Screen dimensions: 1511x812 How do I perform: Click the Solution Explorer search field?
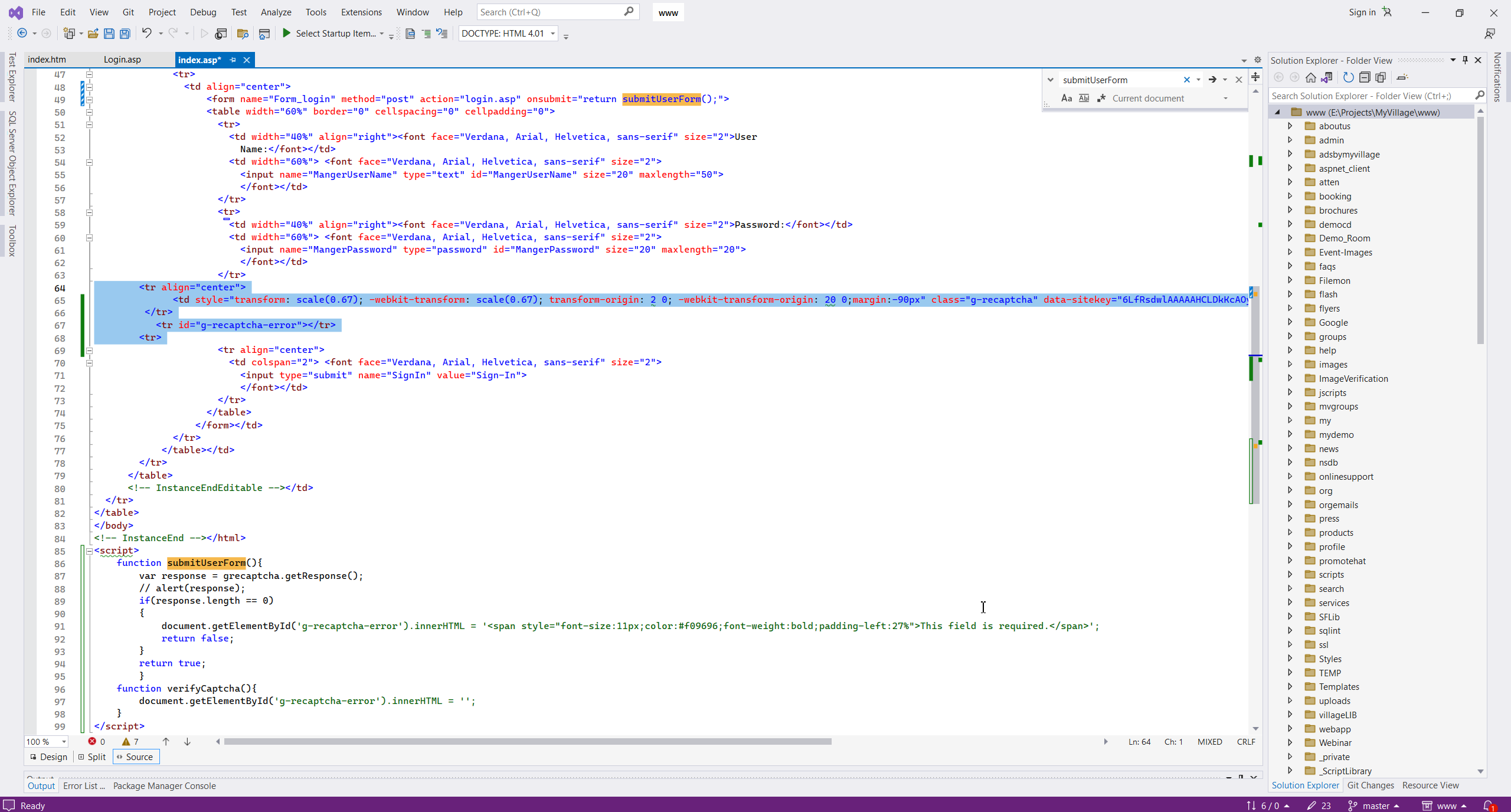1369,96
